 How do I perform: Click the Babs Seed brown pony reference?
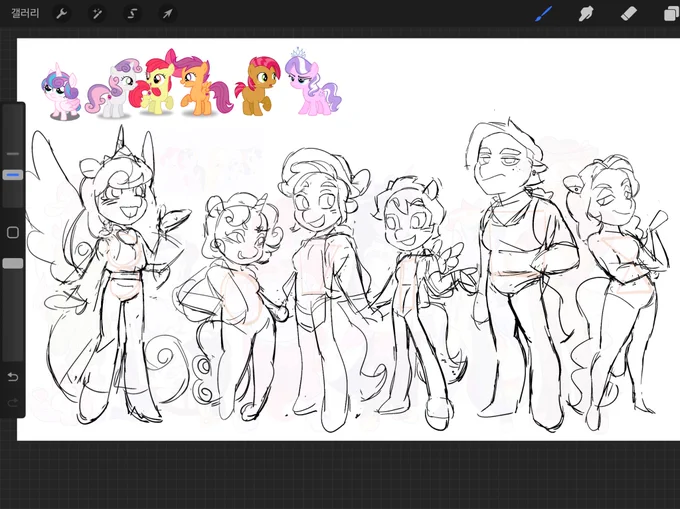257,87
